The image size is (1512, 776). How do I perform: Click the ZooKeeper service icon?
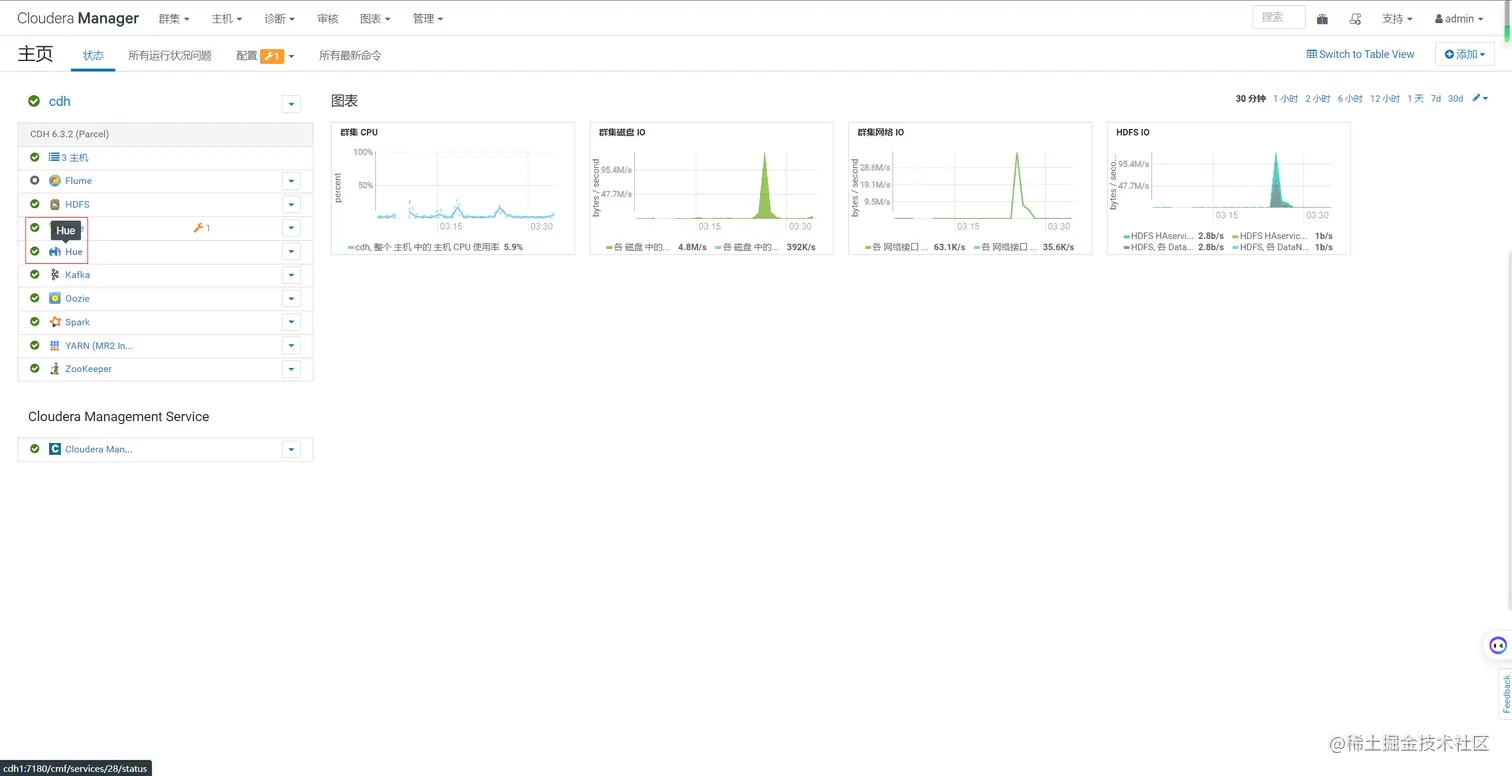(55, 369)
